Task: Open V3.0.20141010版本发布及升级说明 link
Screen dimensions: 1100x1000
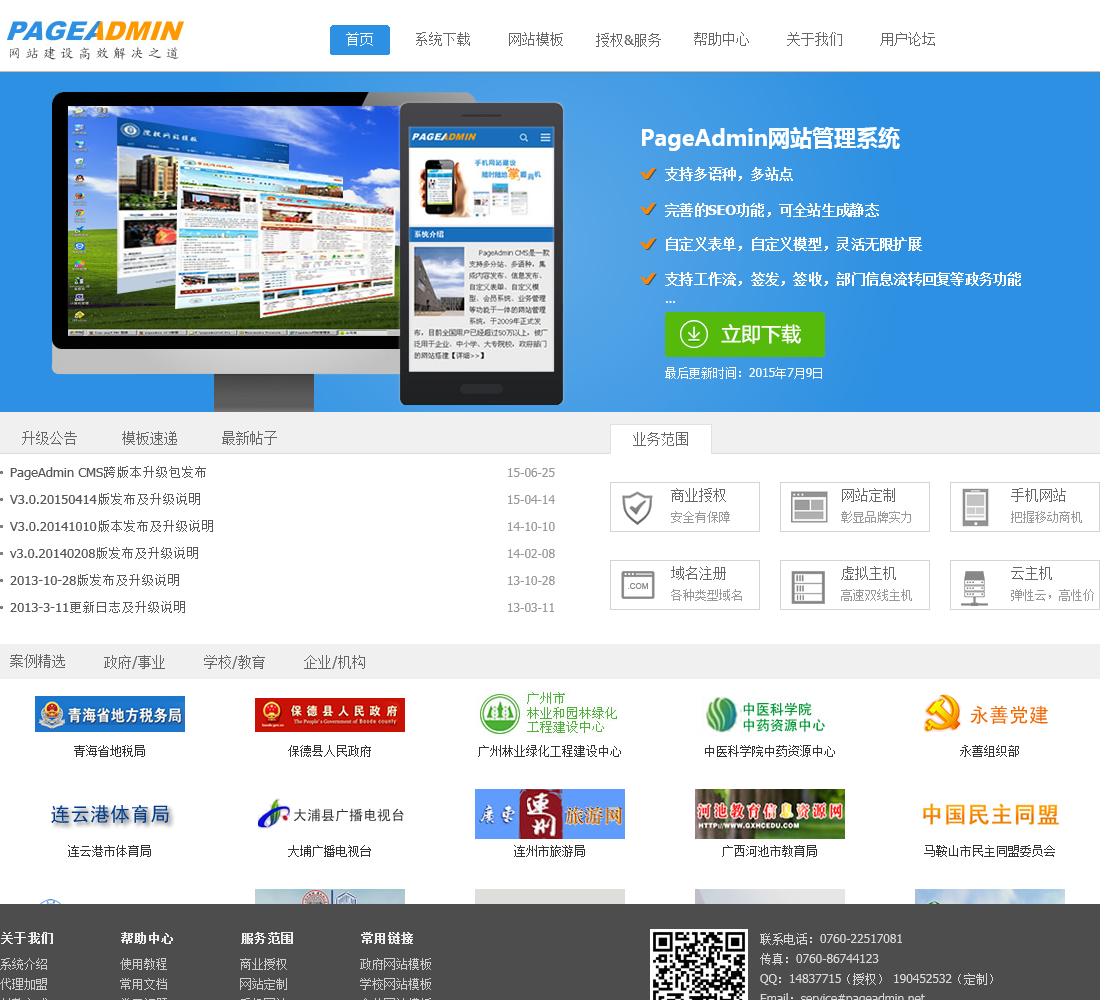Action: [x=112, y=526]
